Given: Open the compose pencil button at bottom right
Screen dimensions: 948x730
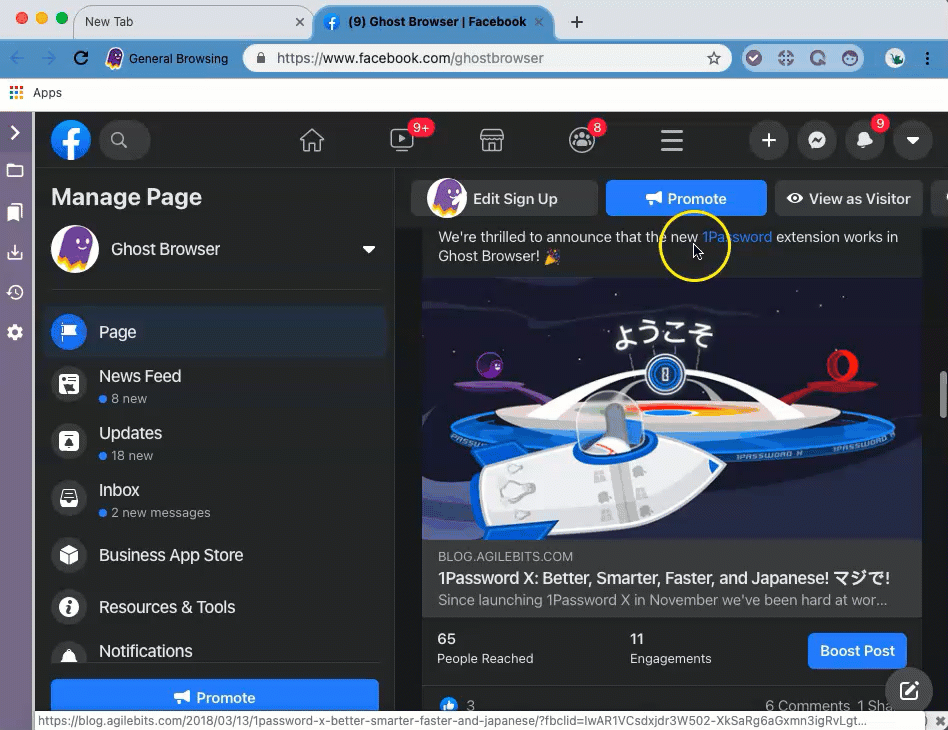Looking at the screenshot, I should [x=908, y=690].
